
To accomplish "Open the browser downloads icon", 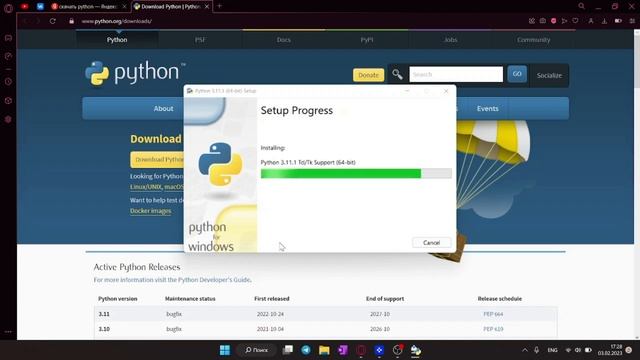I will [604, 21].
